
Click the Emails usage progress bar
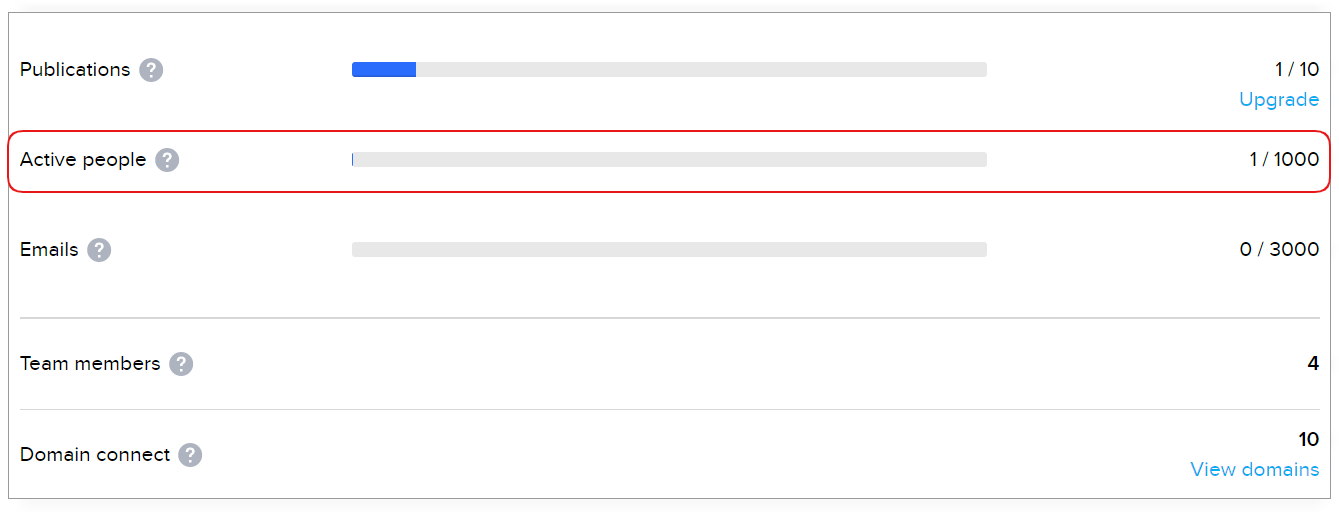tap(669, 250)
